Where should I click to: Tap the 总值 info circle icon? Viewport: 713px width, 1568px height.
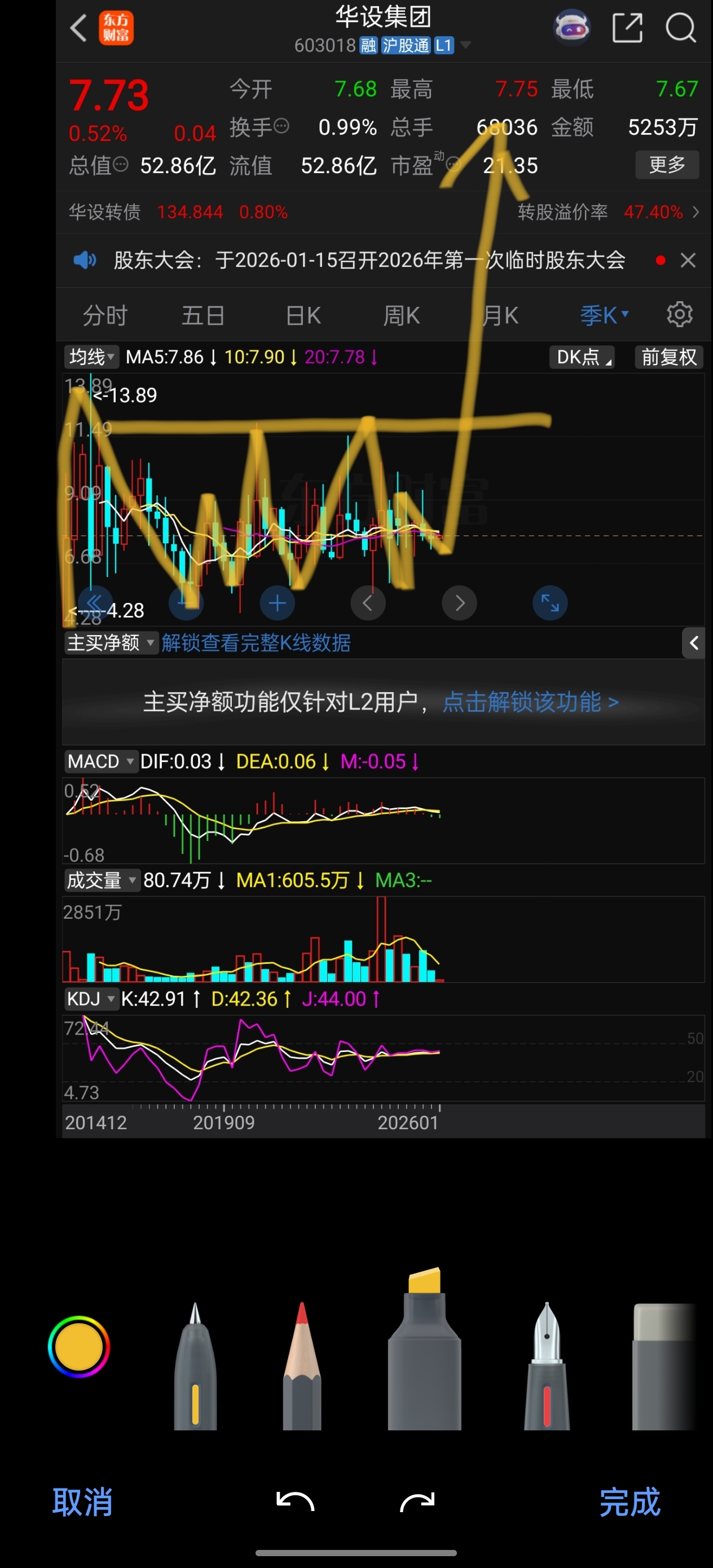coord(121,164)
